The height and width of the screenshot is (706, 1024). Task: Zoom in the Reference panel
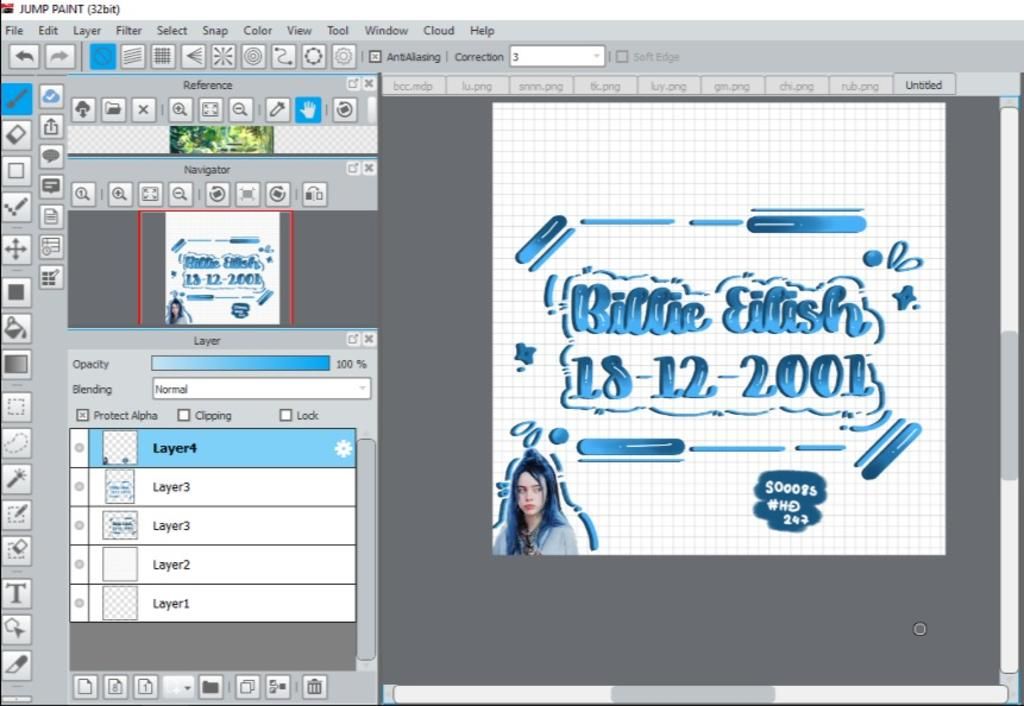click(180, 109)
